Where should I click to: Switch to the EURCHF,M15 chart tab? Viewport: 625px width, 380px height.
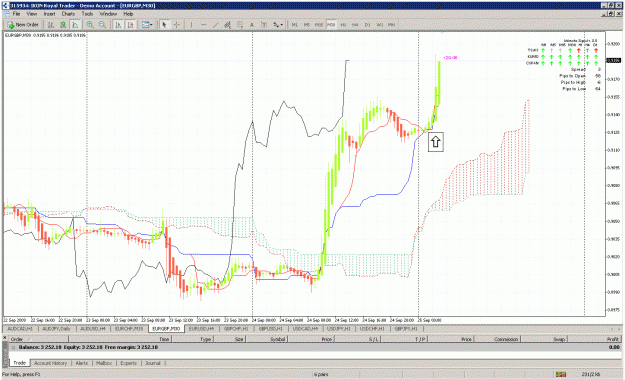tap(129, 329)
